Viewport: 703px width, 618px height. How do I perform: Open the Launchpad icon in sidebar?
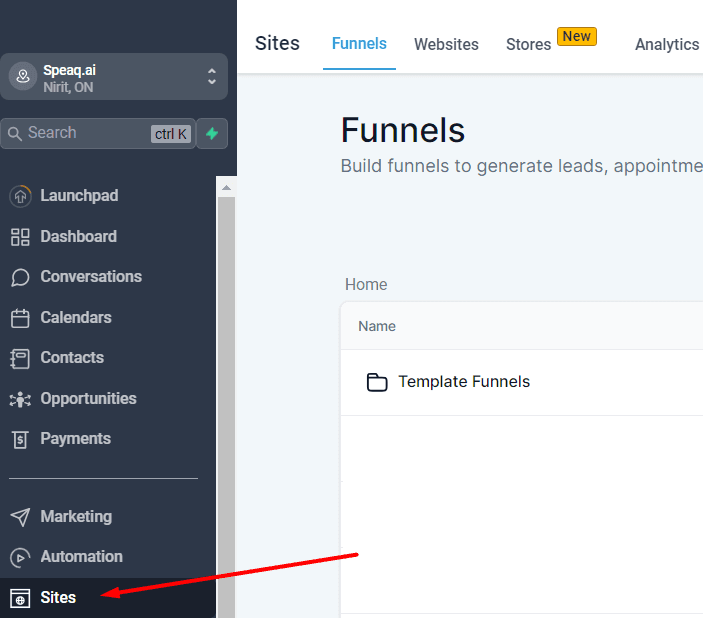point(20,196)
